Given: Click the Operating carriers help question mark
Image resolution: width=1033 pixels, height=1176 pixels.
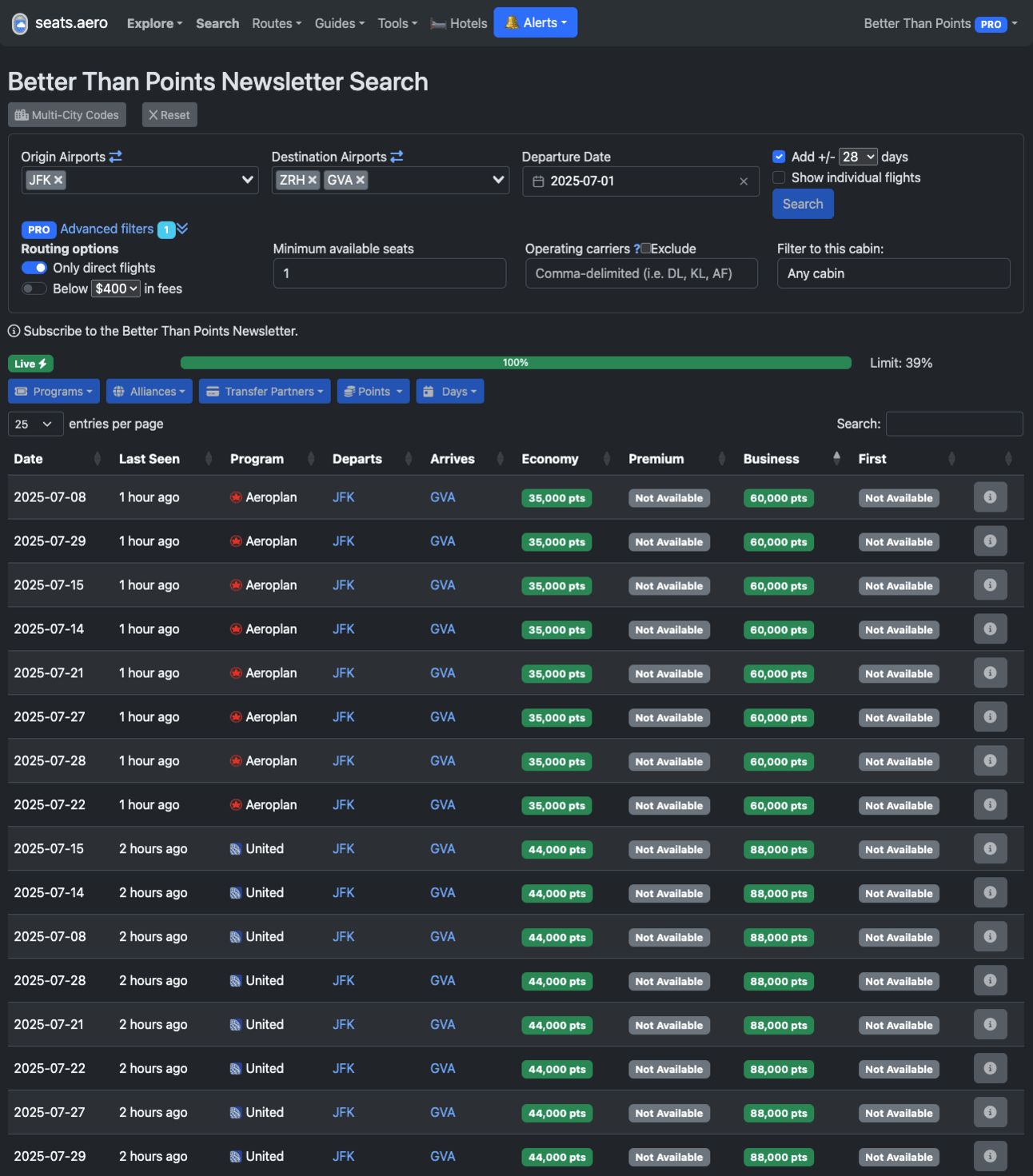Looking at the screenshot, I should point(636,249).
